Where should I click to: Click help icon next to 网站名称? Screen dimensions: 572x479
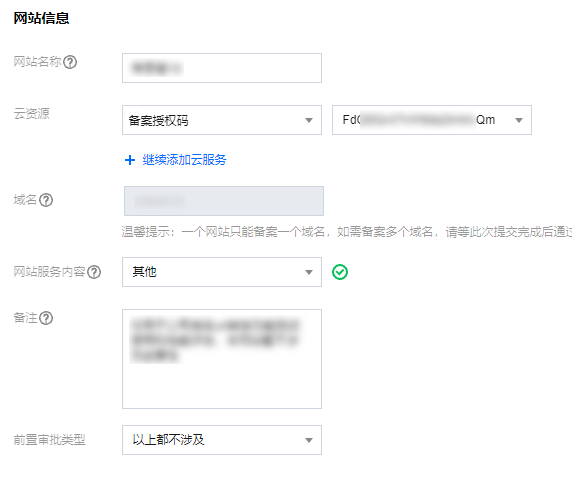coord(70,62)
